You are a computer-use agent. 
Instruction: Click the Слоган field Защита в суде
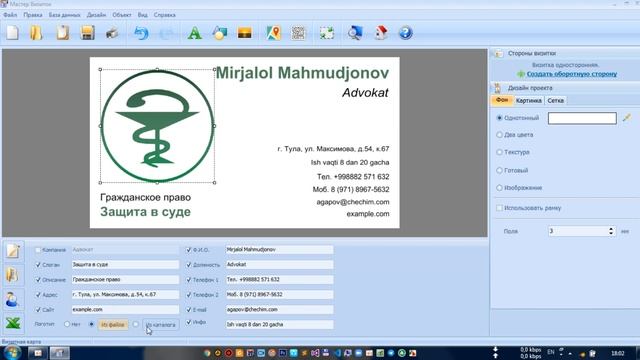click(x=125, y=264)
